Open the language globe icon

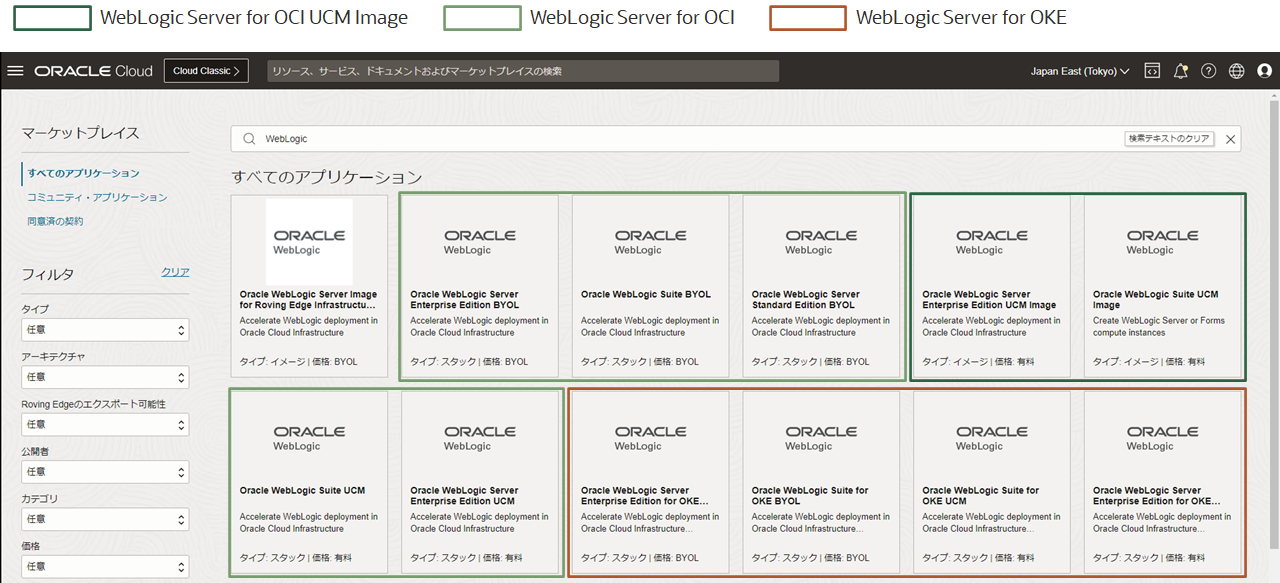click(1236, 70)
